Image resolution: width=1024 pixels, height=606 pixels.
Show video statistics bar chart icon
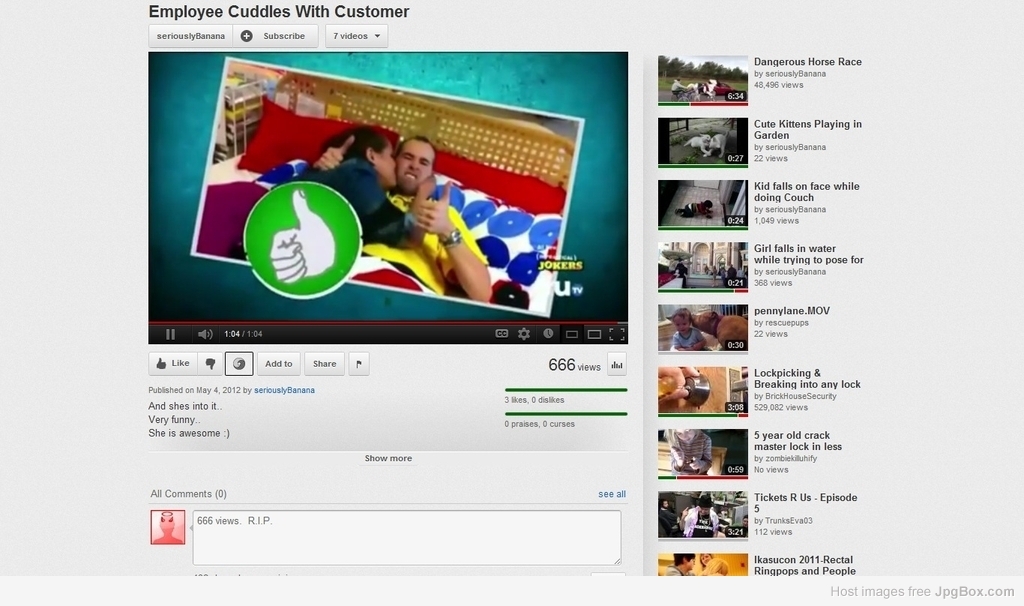pos(616,364)
